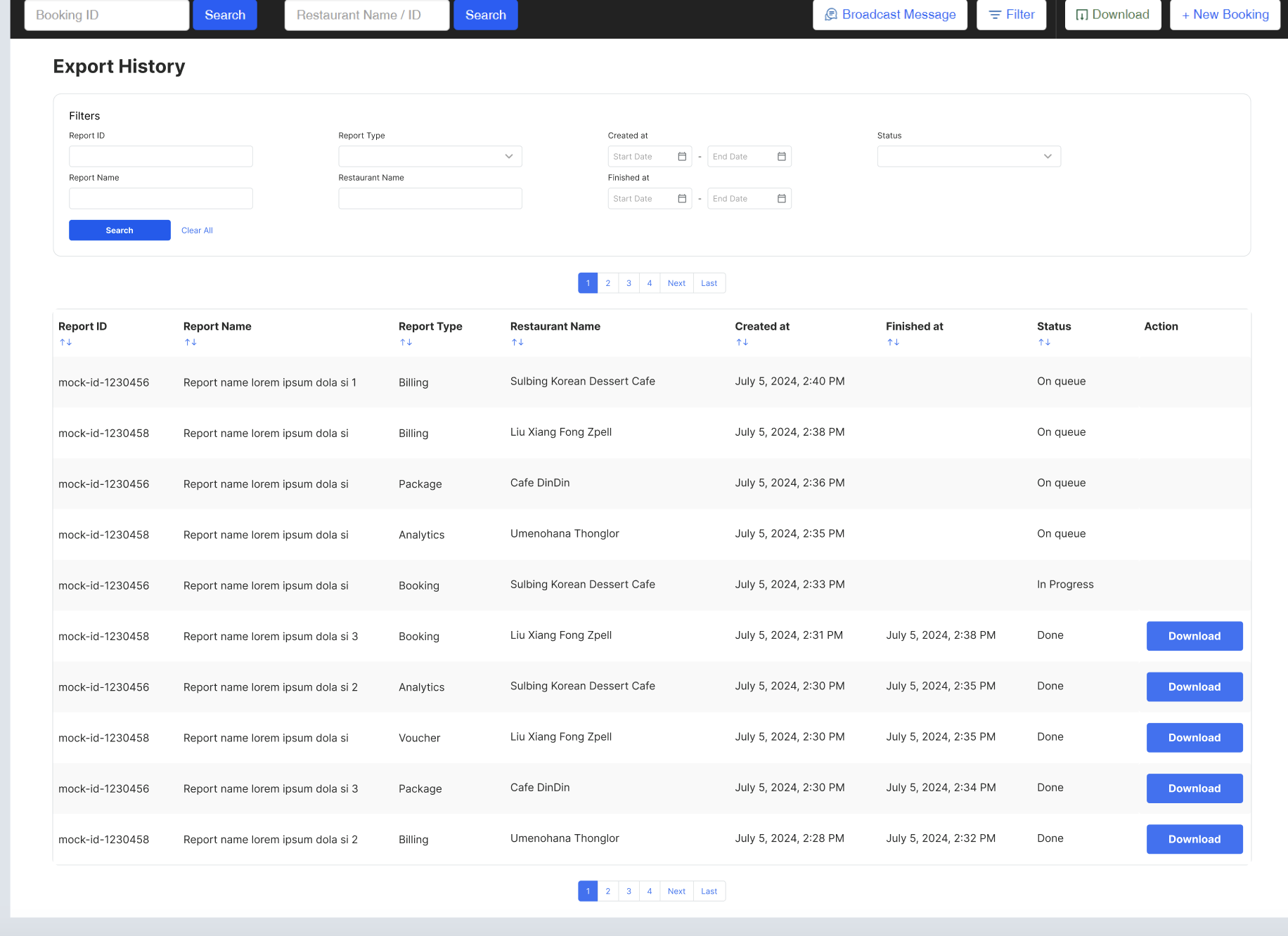The image size is (1288, 936).
Task: Open the Filter menu in top bar
Action: [x=1011, y=15]
